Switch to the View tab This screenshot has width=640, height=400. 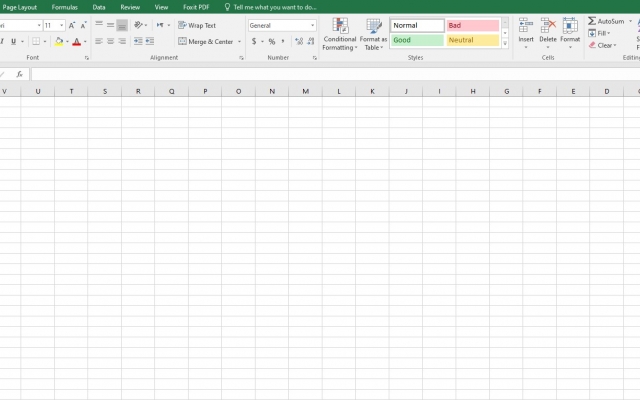161,7
